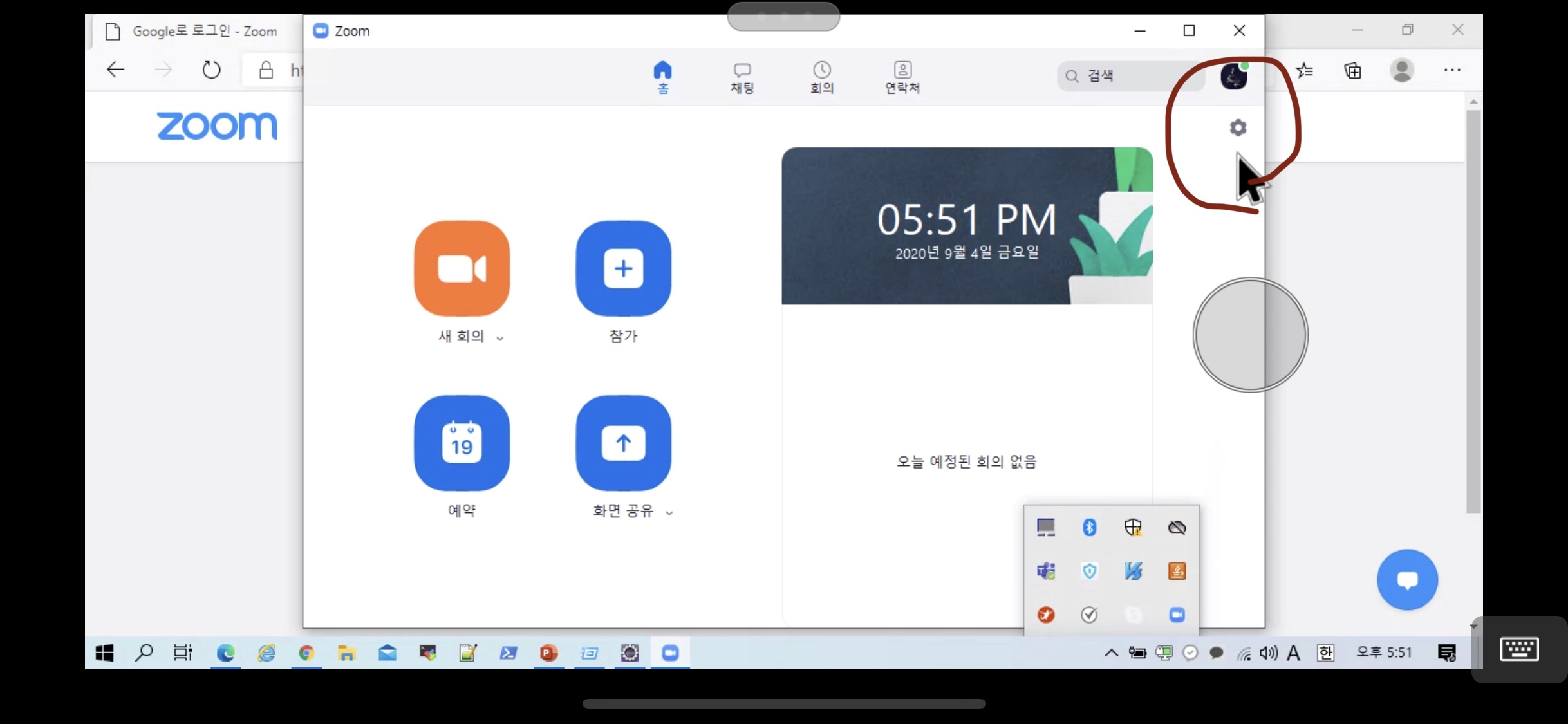Click the browser address bar lock icon
Image resolution: width=1568 pixels, height=724 pixels.
266,70
